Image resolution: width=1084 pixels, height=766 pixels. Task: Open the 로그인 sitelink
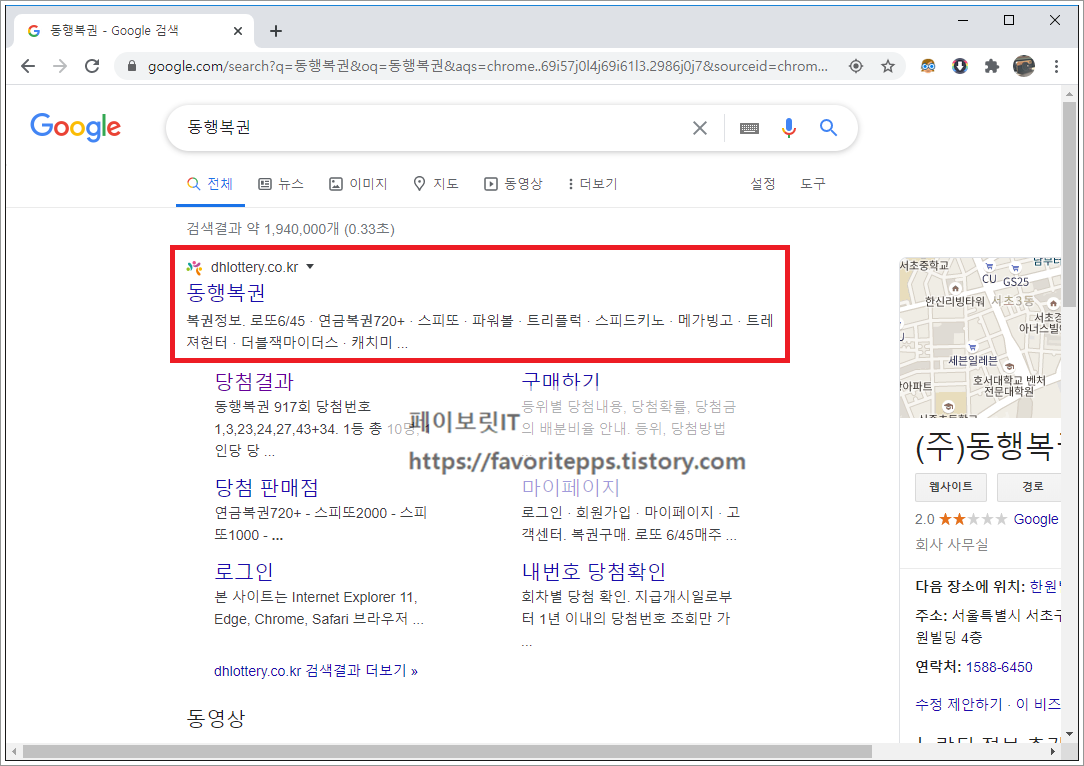click(x=244, y=572)
